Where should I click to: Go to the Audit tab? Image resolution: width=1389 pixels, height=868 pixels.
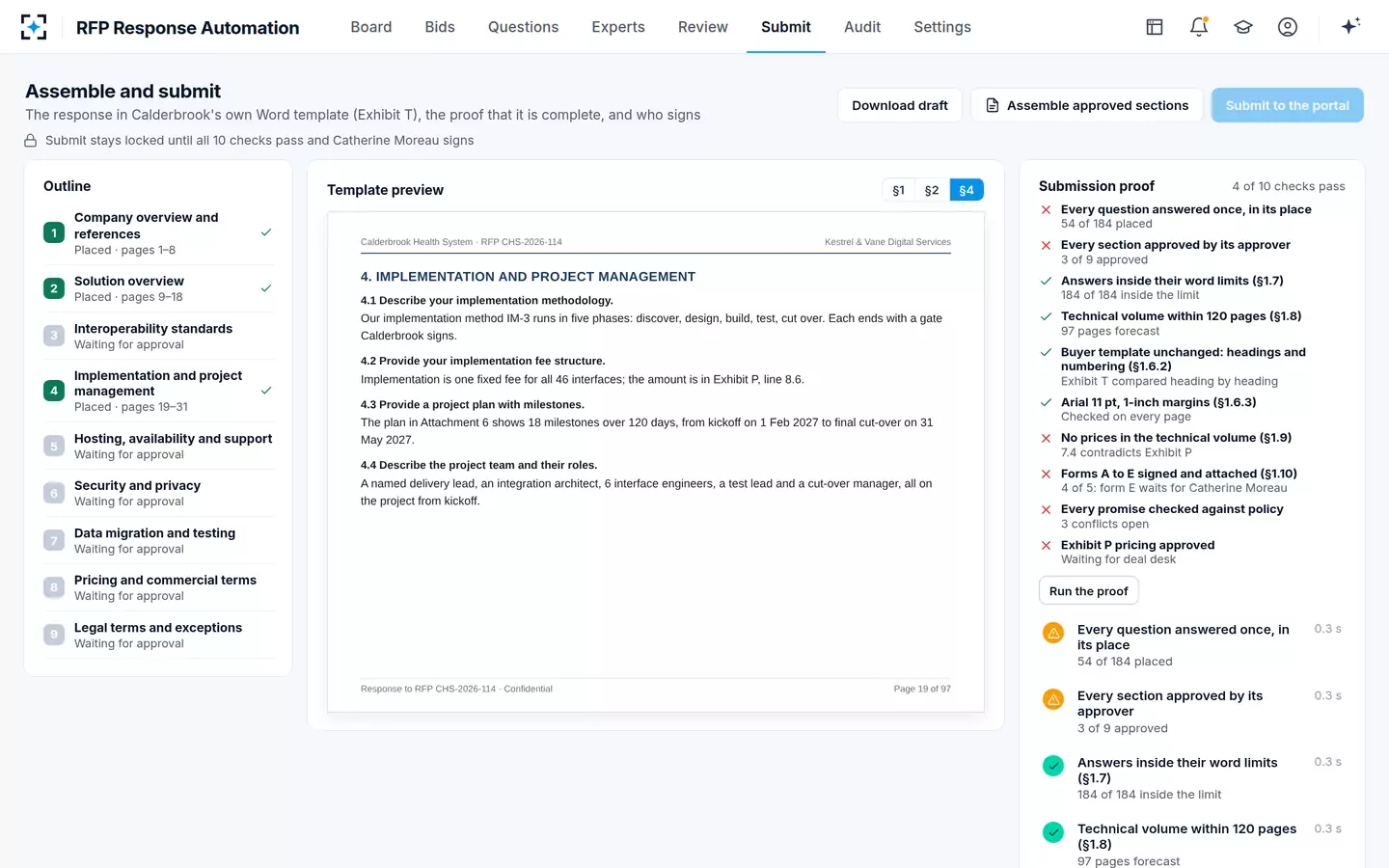click(862, 27)
